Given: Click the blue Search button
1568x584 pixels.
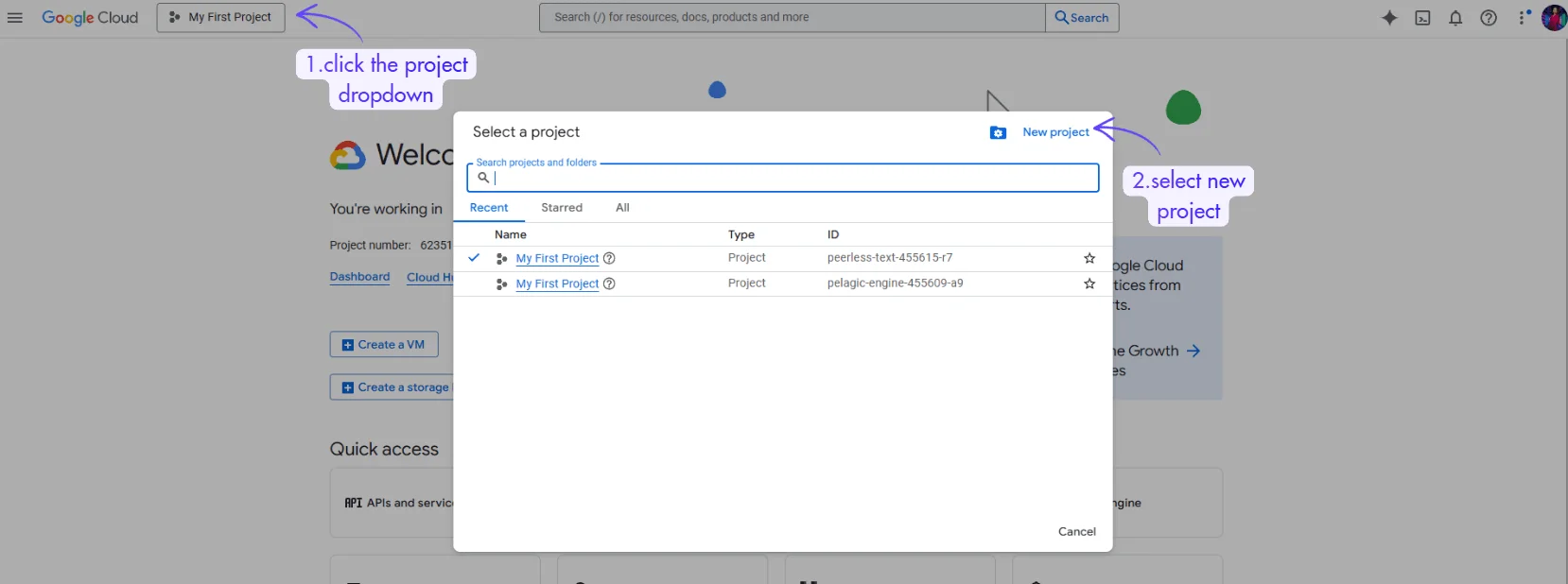Looking at the screenshot, I should pos(1082,17).
